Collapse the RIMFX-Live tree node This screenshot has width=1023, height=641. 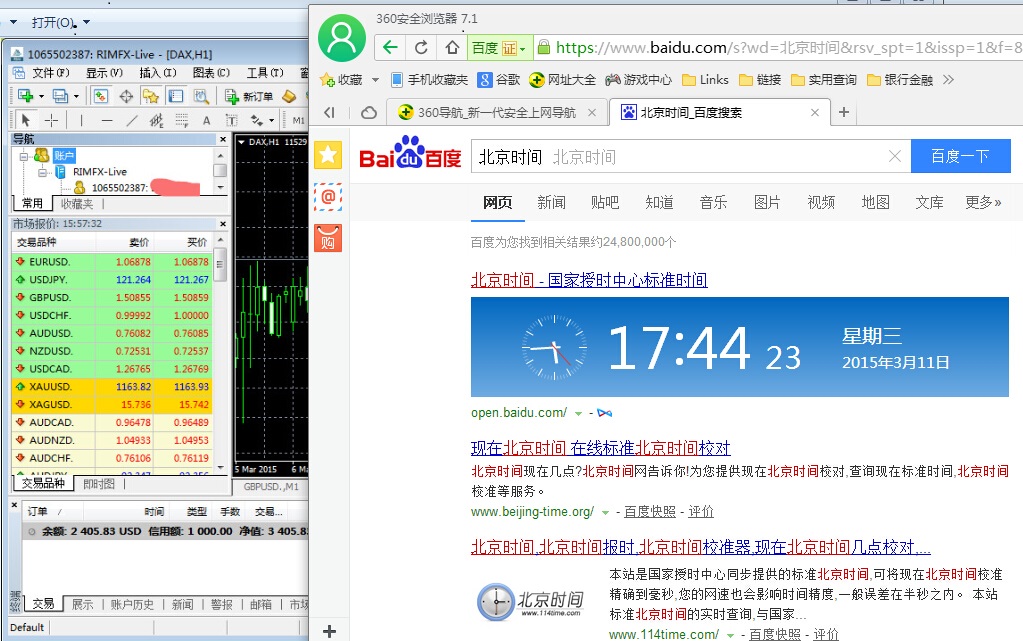click(42, 172)
